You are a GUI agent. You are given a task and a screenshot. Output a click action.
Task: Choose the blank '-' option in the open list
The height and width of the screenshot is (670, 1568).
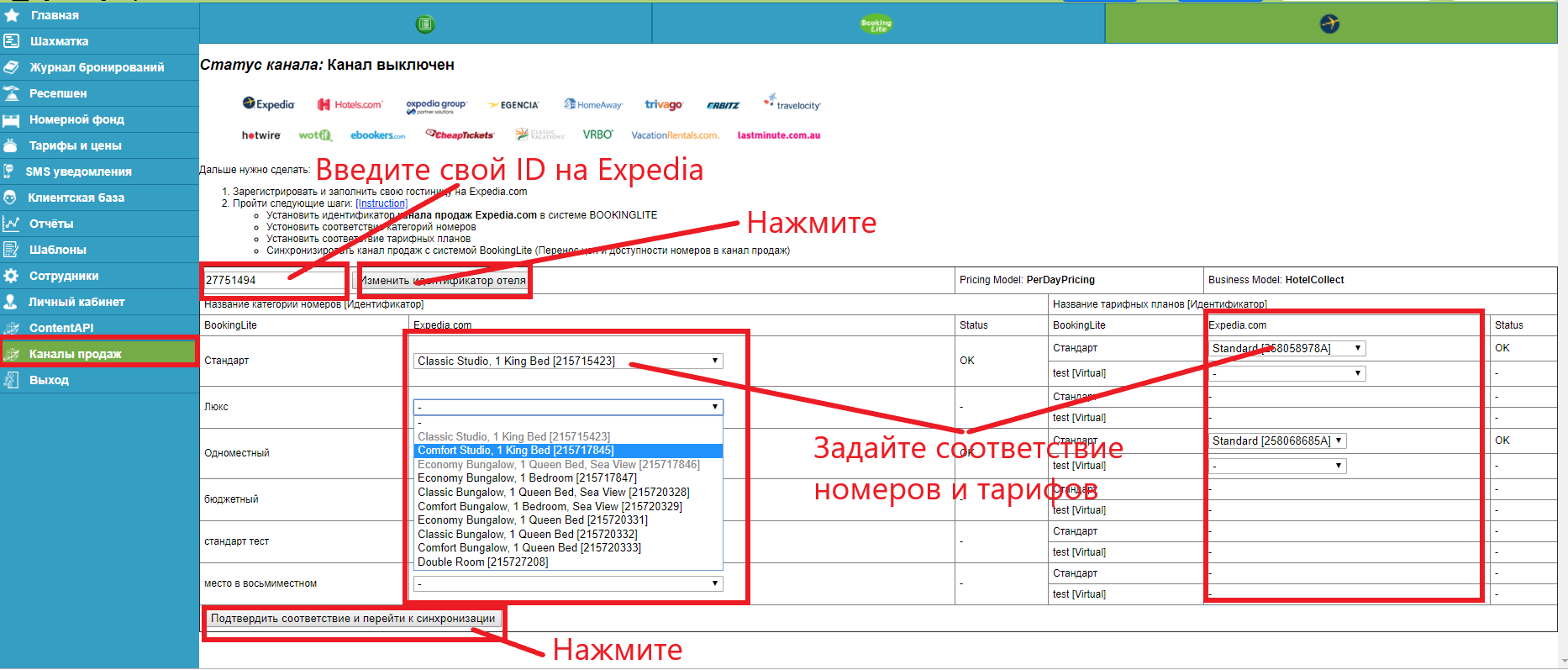pos(568,423)
